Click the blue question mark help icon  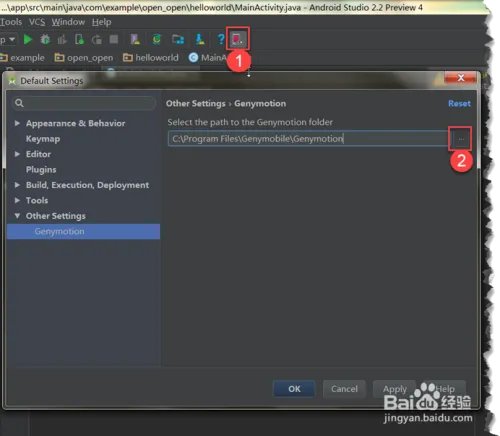[x=220, y=40]
